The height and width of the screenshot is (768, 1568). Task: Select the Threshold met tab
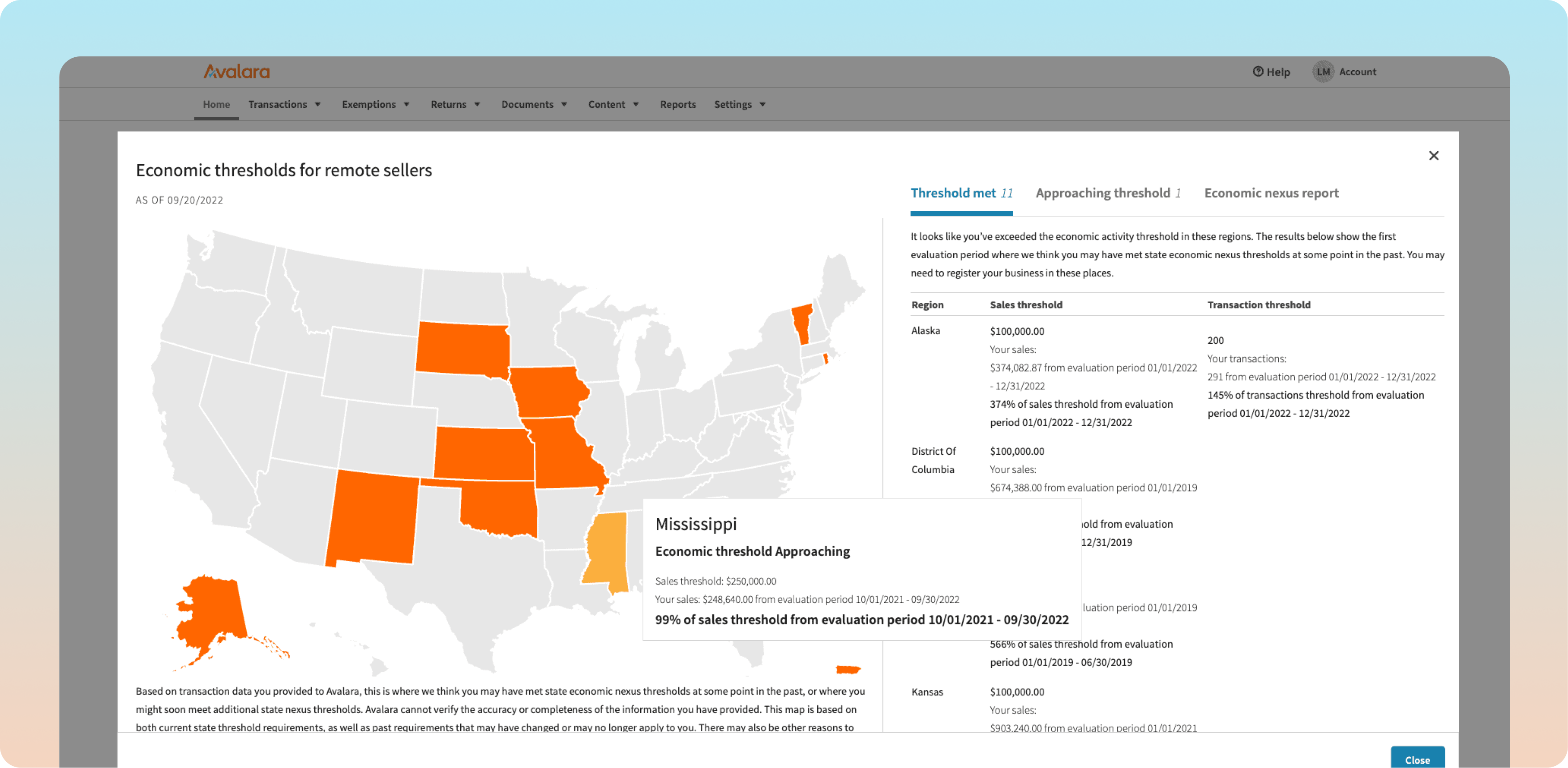point(961,193)
